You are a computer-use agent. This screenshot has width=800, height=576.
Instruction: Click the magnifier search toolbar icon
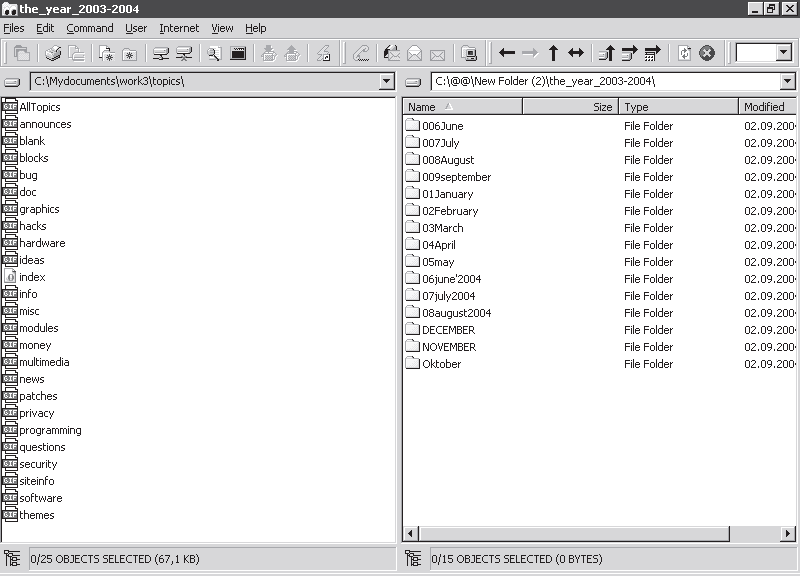214,53
